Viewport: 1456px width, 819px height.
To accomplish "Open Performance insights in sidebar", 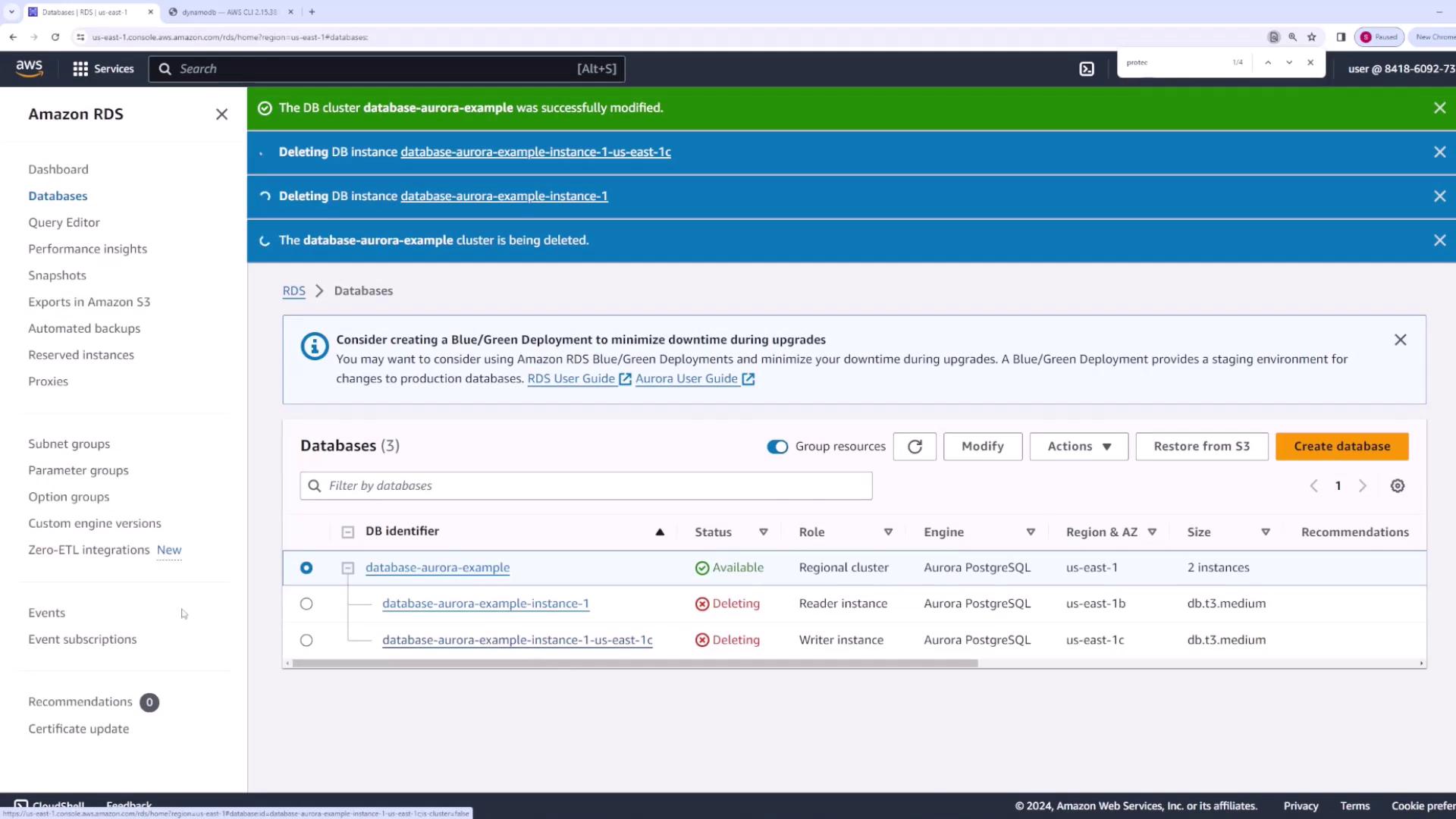I will 87,249.
